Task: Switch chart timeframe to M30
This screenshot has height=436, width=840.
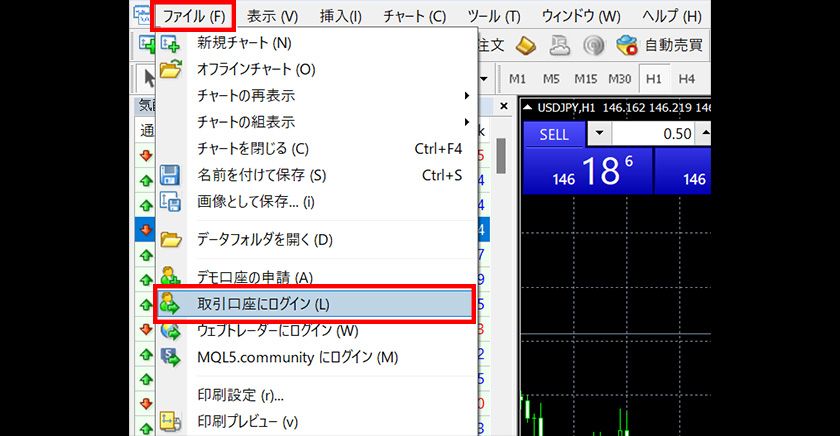Action: 620,79
